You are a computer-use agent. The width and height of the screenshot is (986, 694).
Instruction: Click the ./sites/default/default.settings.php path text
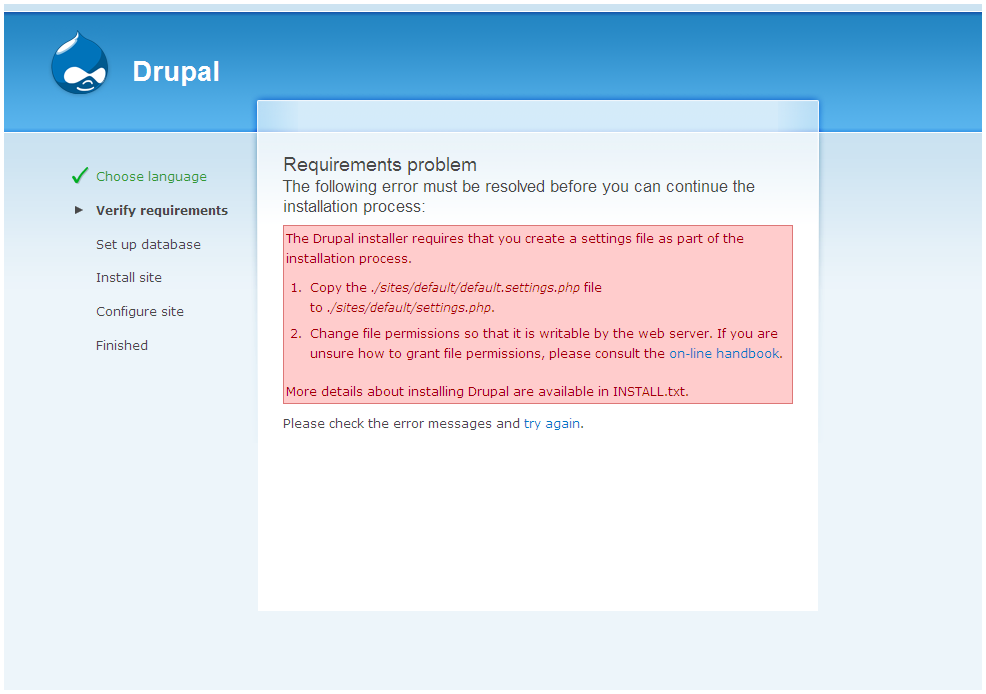click(x=475, y=287)
